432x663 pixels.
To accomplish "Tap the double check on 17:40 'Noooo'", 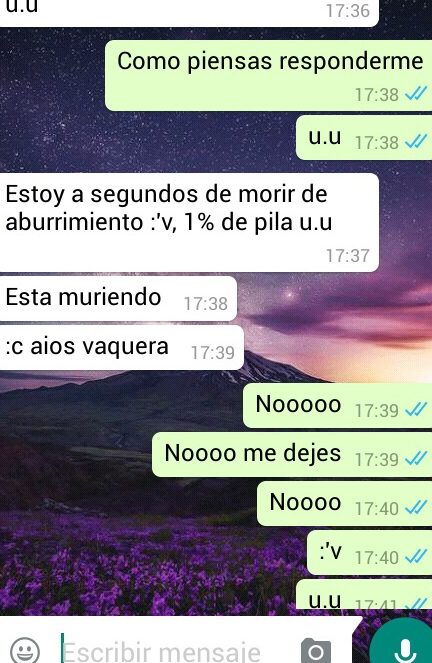I will 416,508.
